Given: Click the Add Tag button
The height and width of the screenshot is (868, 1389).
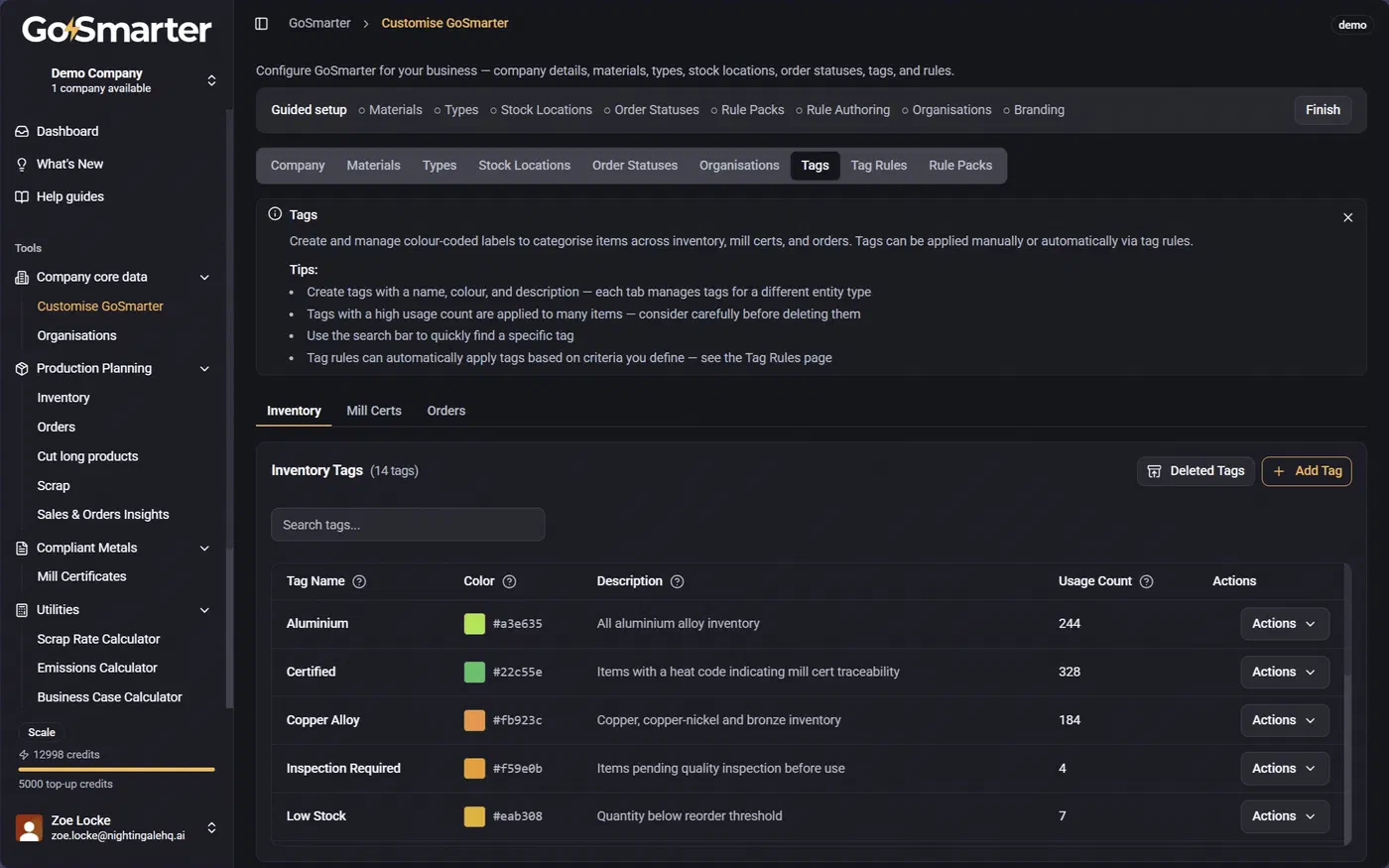Looking at the screenshot, I should tap(1307, 471).
